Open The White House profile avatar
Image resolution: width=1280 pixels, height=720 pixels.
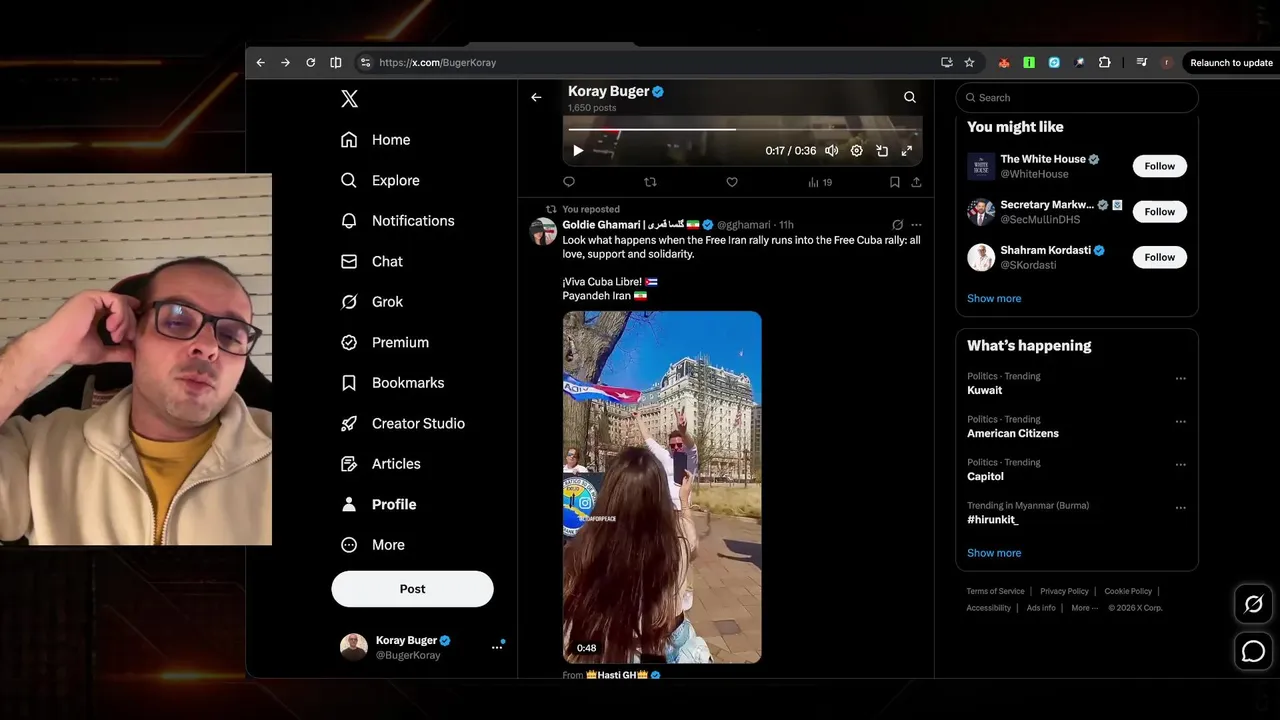click(x=981, y=166)
